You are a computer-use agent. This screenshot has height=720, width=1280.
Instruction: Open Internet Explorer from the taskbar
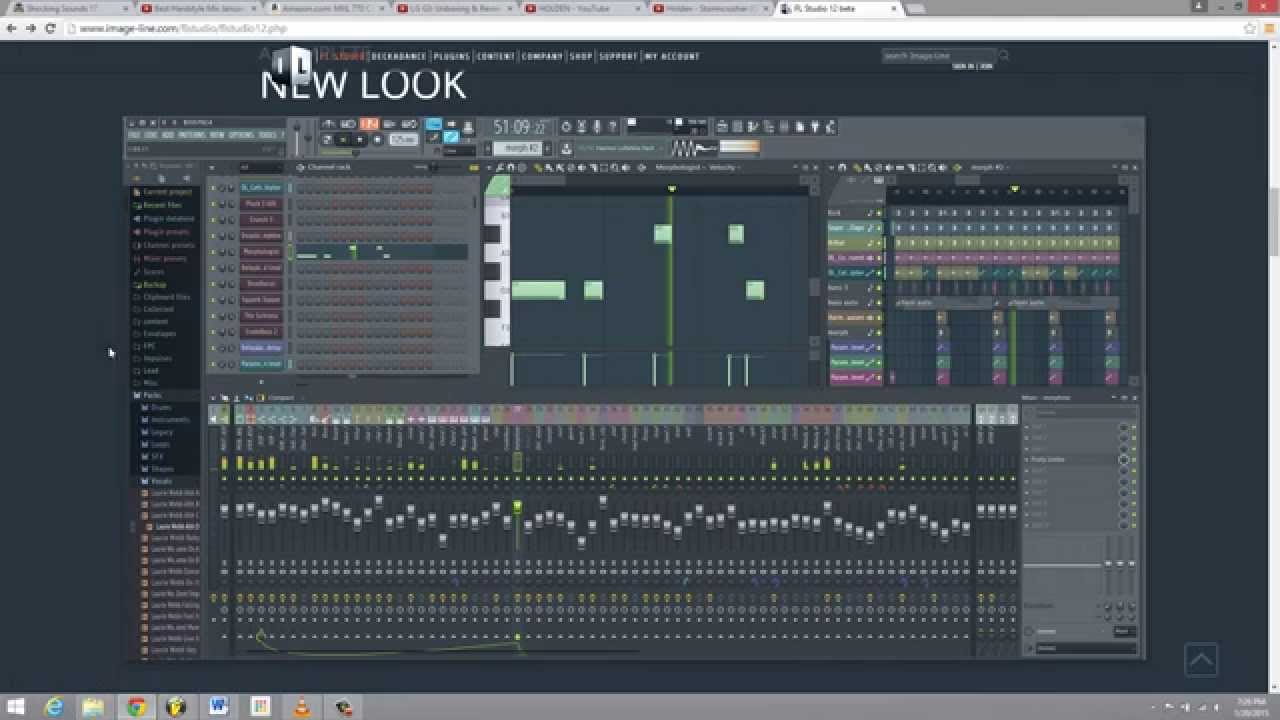point(56,707)
